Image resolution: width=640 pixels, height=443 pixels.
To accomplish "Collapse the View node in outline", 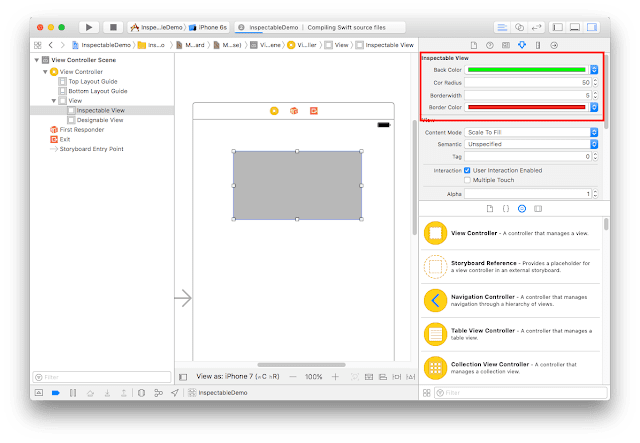I will 54,101.
